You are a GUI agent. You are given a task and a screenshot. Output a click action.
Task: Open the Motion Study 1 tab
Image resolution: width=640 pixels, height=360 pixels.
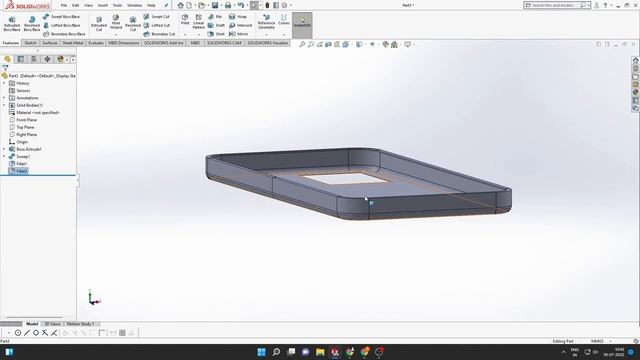click(x=80, y=324)
